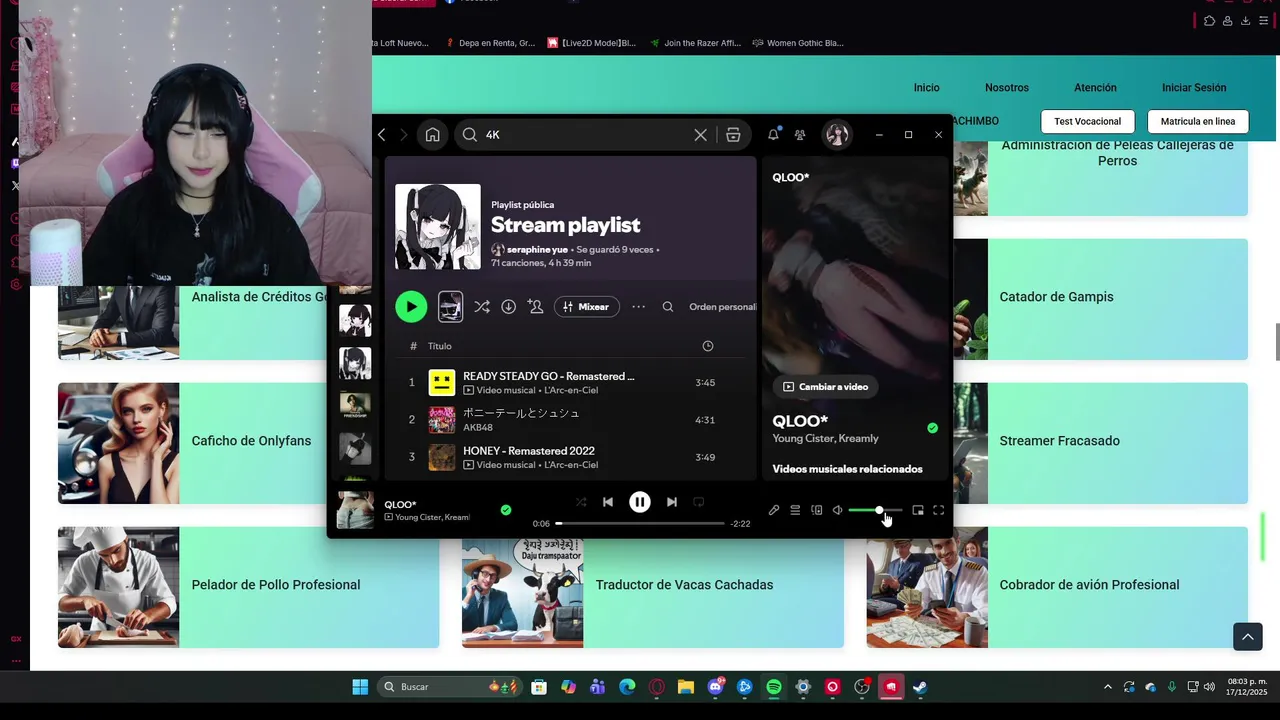Viewport: 1280px width, 720px height.
Task: Open Pelador de Pollo Profesional card
Action: pyautogui.click(x=248, y=587)
